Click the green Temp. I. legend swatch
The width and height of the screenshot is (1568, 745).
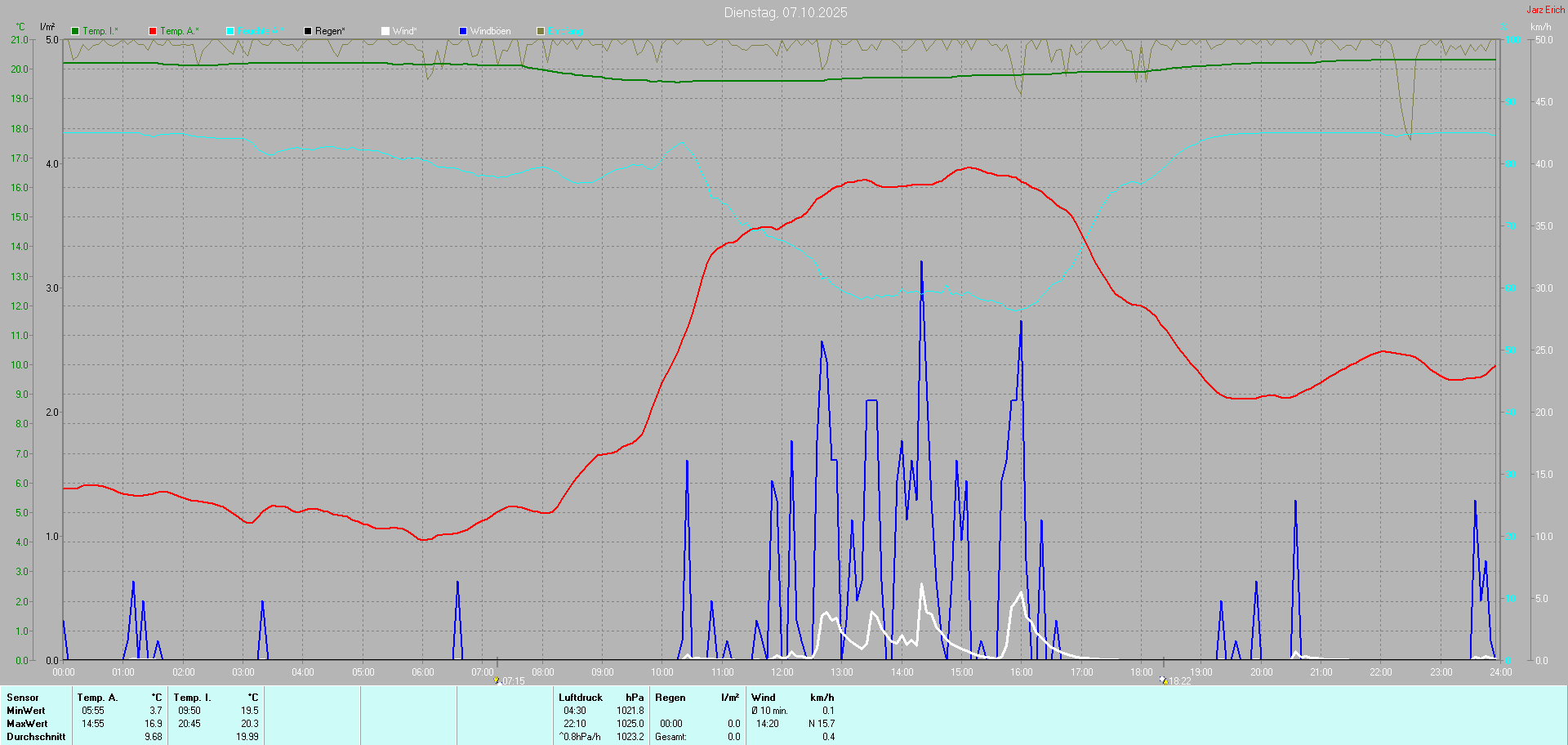(x=75, y=31)
